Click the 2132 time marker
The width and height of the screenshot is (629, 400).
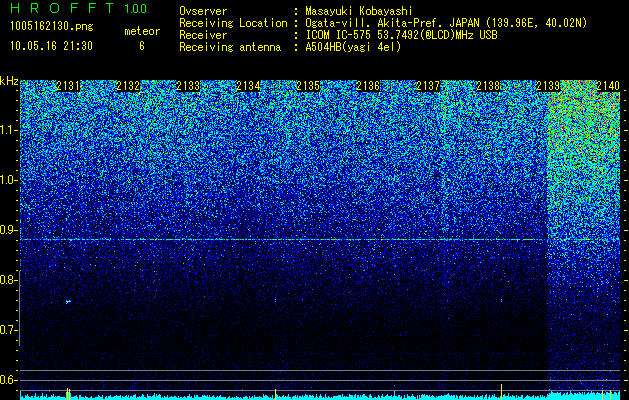click(x=128, y=86)
